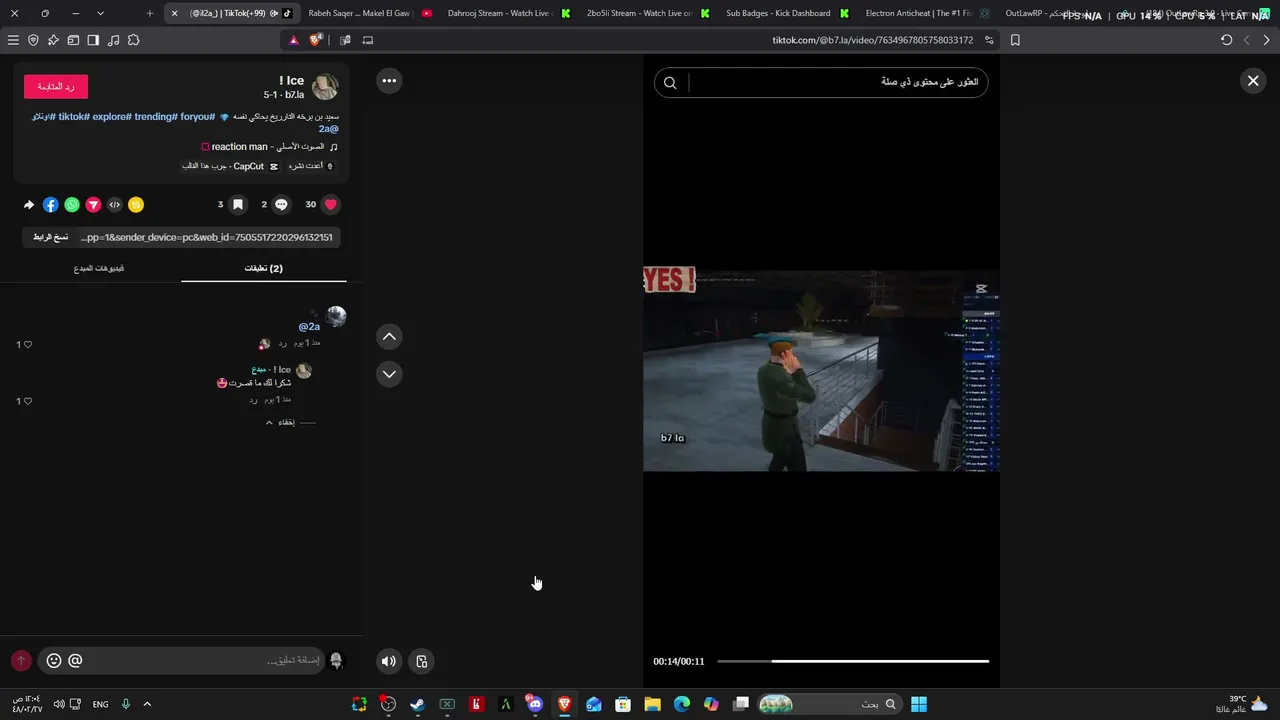Open the Ice ! profile avatar
Viewport: 1280px width, 720px height.
pos(325,87)
